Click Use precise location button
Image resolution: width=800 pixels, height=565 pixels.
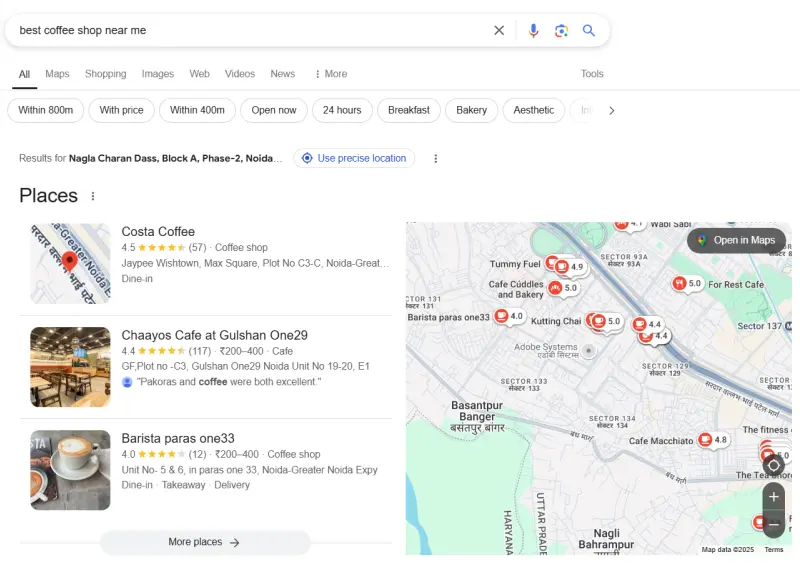pyautogui.click(x=354, y=158)
